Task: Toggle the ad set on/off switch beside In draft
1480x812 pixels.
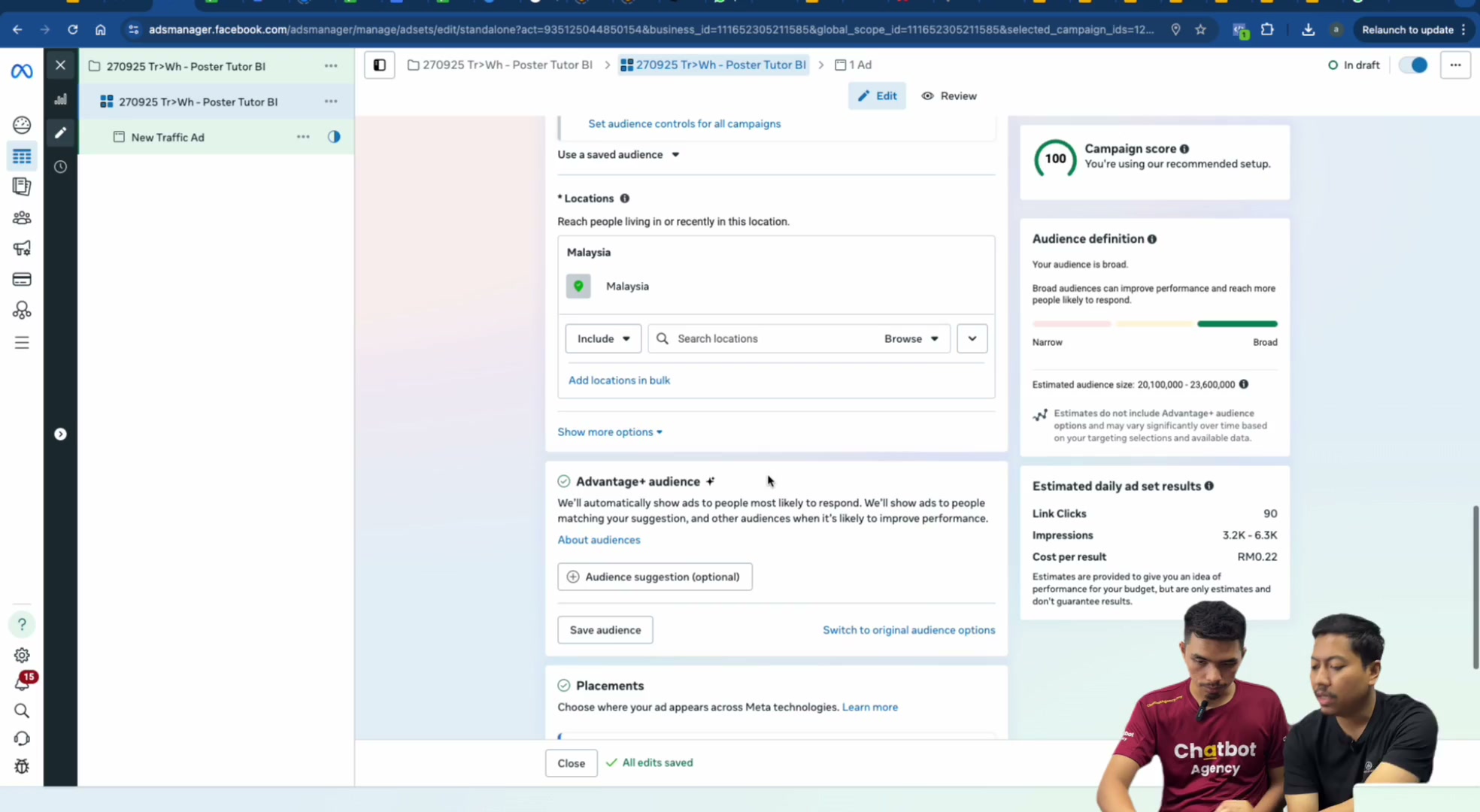Action: [x=1413, y=65]
